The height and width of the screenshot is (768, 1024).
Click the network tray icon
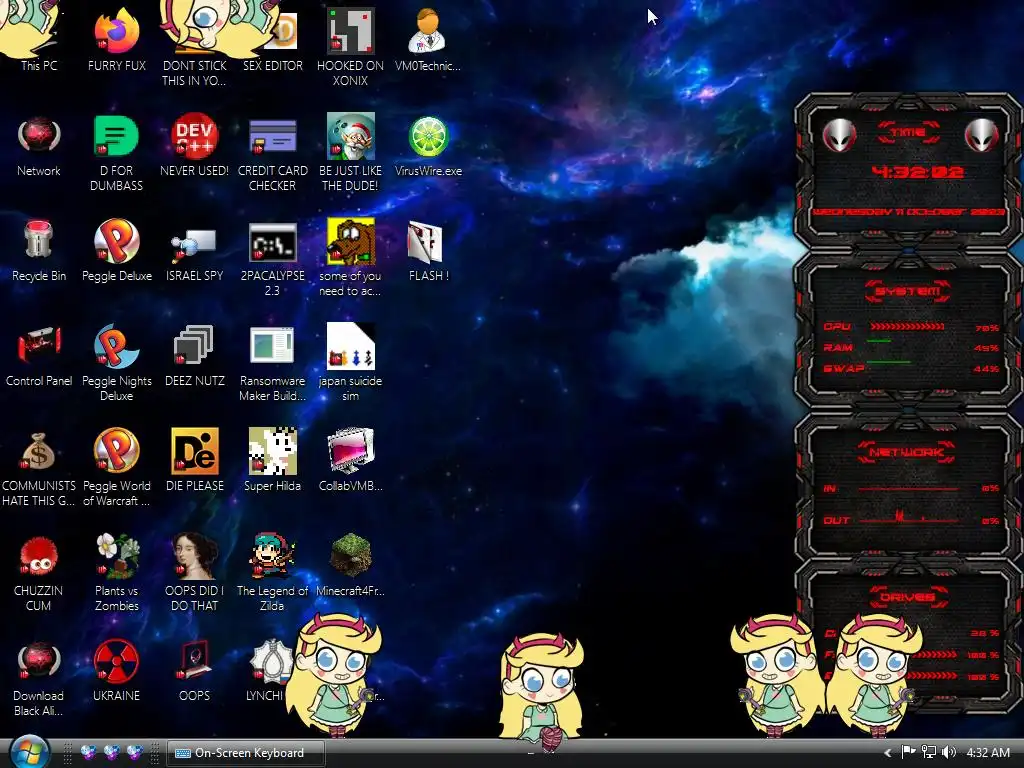click(x=929, y=752)
